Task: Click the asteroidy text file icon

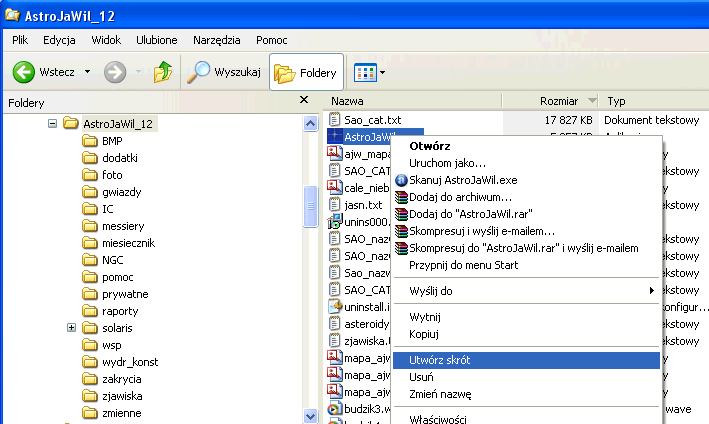Action: [334, 324]
